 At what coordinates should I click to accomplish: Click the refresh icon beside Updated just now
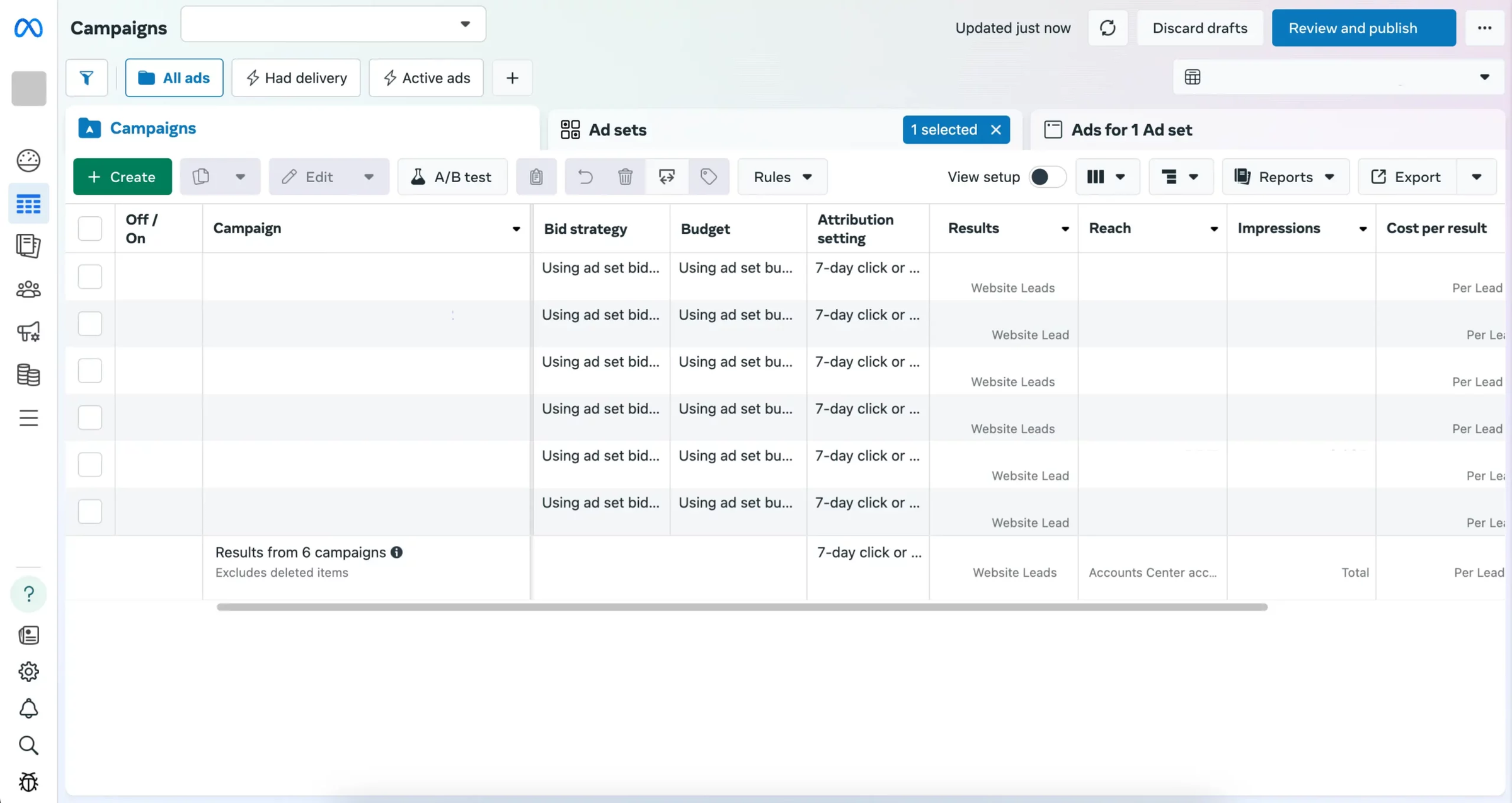coord(1108,28)
